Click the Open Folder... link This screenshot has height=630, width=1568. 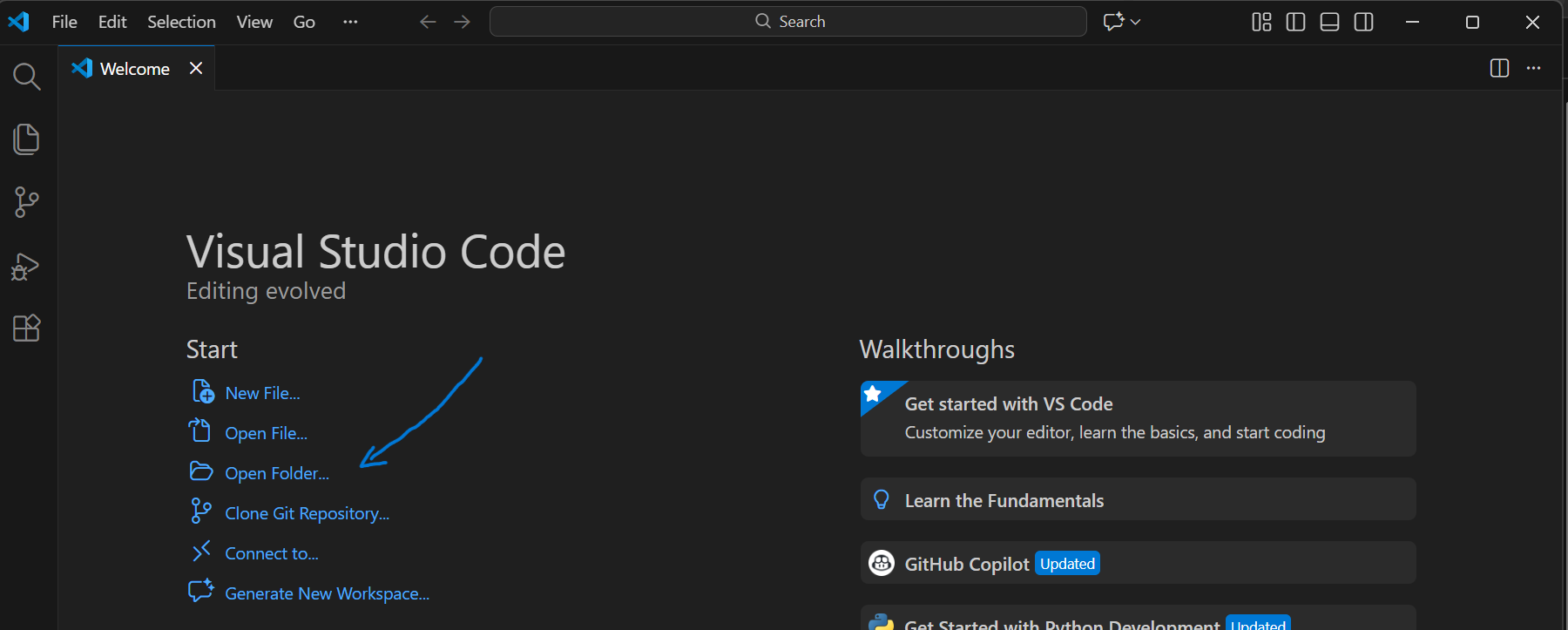[x=277, y=473]
